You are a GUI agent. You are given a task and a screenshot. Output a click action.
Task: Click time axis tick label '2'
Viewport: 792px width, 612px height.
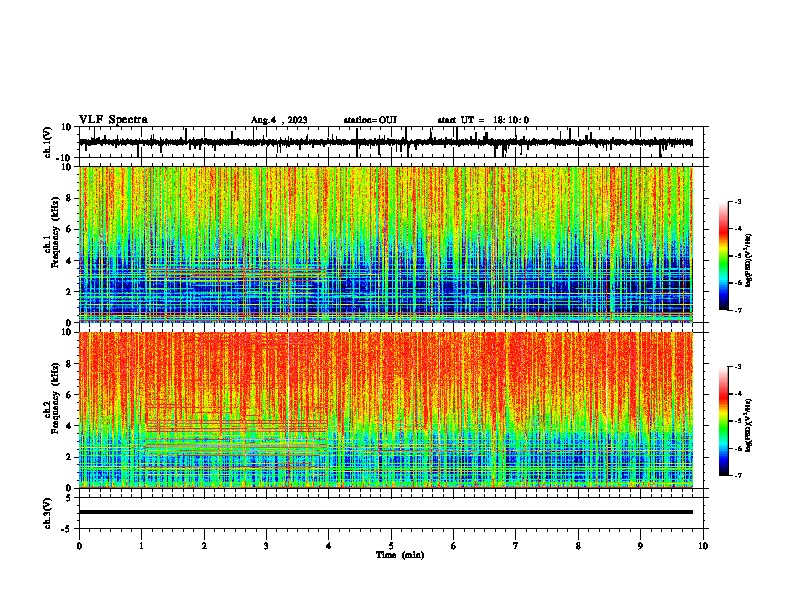204,546
